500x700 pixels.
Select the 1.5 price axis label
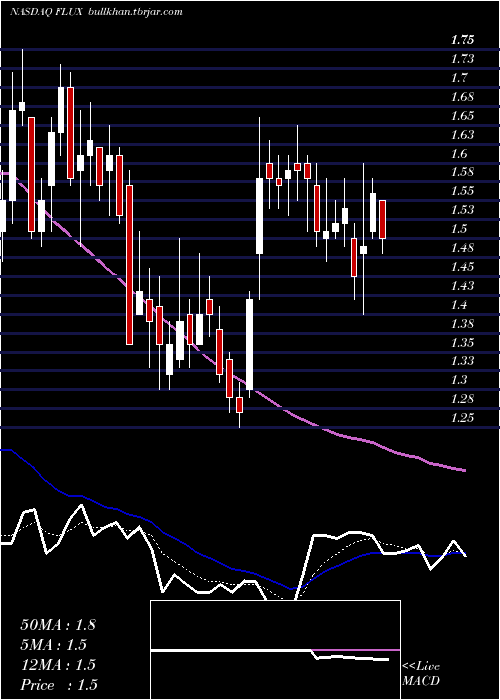coord(459,229)
